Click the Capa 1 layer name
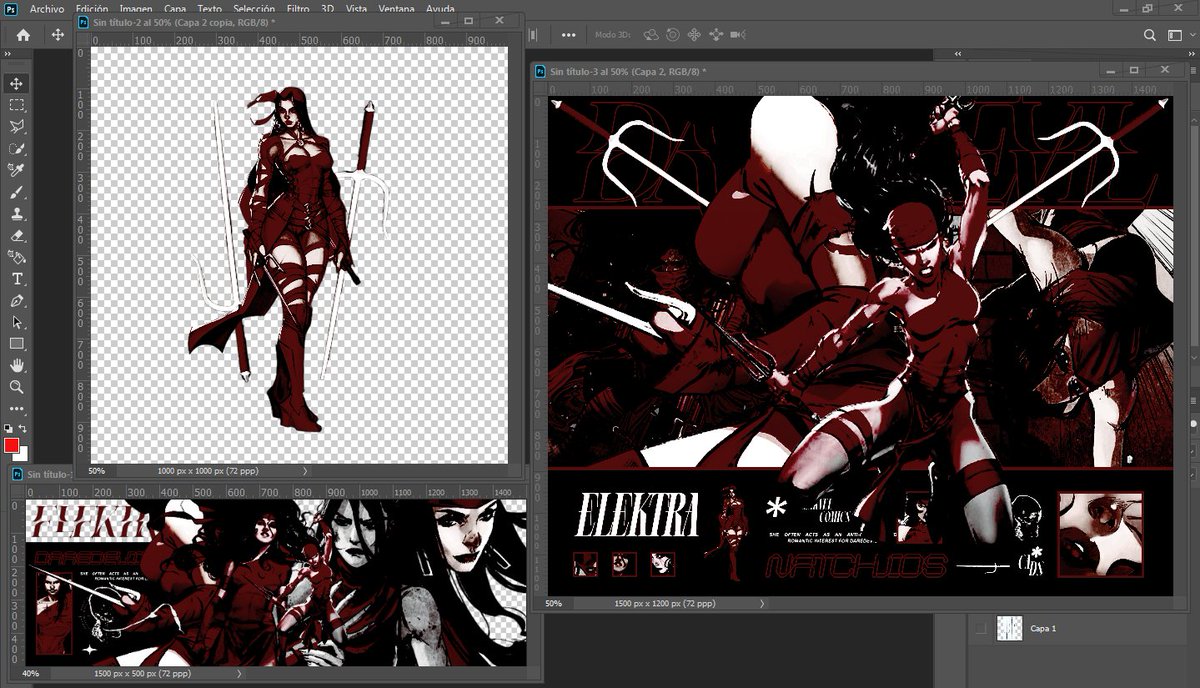Image resolution: width=1200 pixels, height=688 pixels. [1043, 628]
